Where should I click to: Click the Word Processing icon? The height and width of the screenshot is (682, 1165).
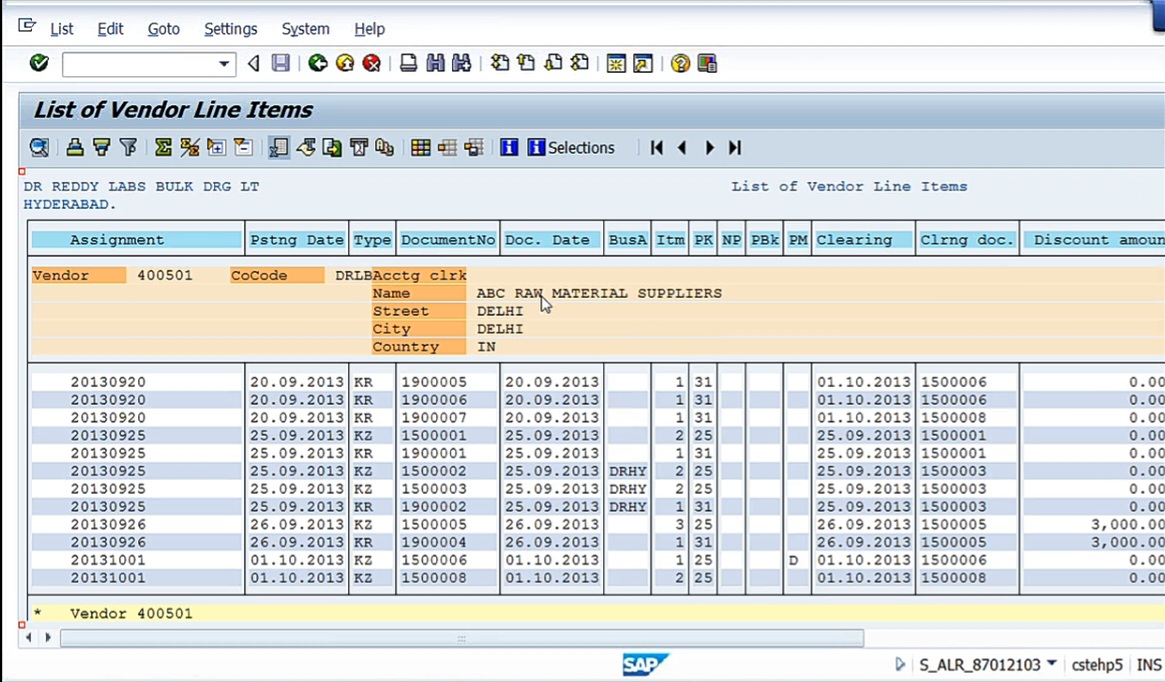[305, 147]
